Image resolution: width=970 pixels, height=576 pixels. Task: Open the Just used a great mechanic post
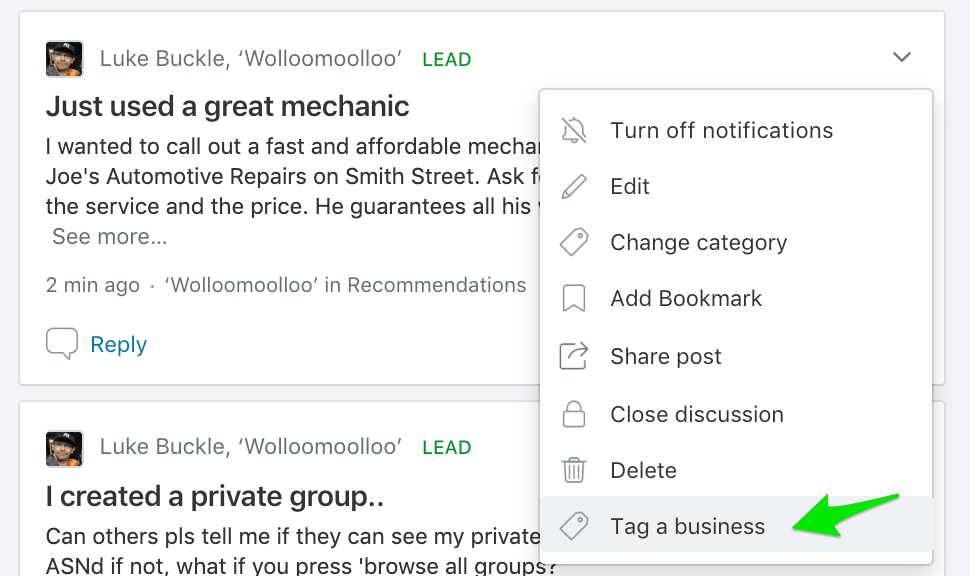227,106
